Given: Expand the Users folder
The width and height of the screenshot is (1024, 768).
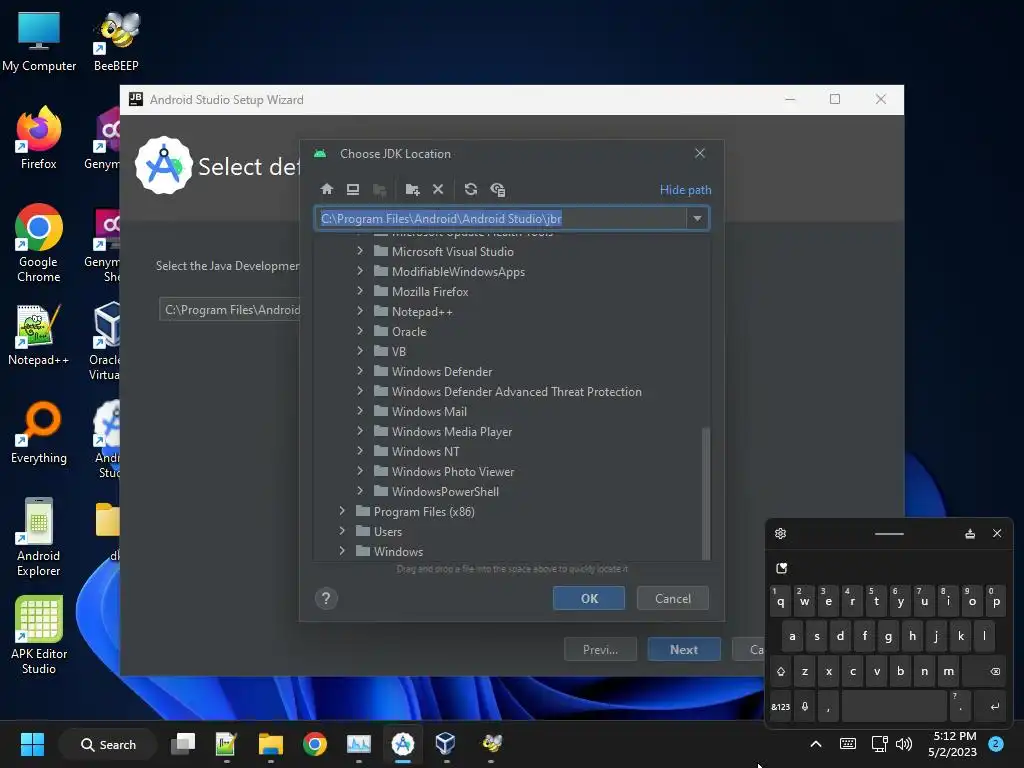Looking at the screenshot, I should [x=342, y=531].
